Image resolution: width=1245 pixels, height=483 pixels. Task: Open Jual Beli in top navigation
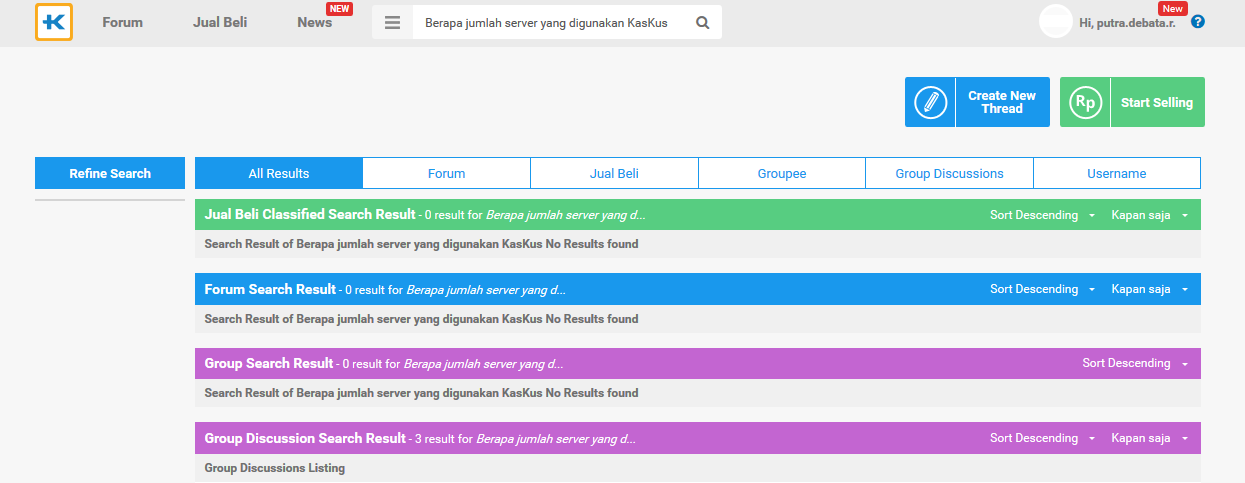pos(220,22)
